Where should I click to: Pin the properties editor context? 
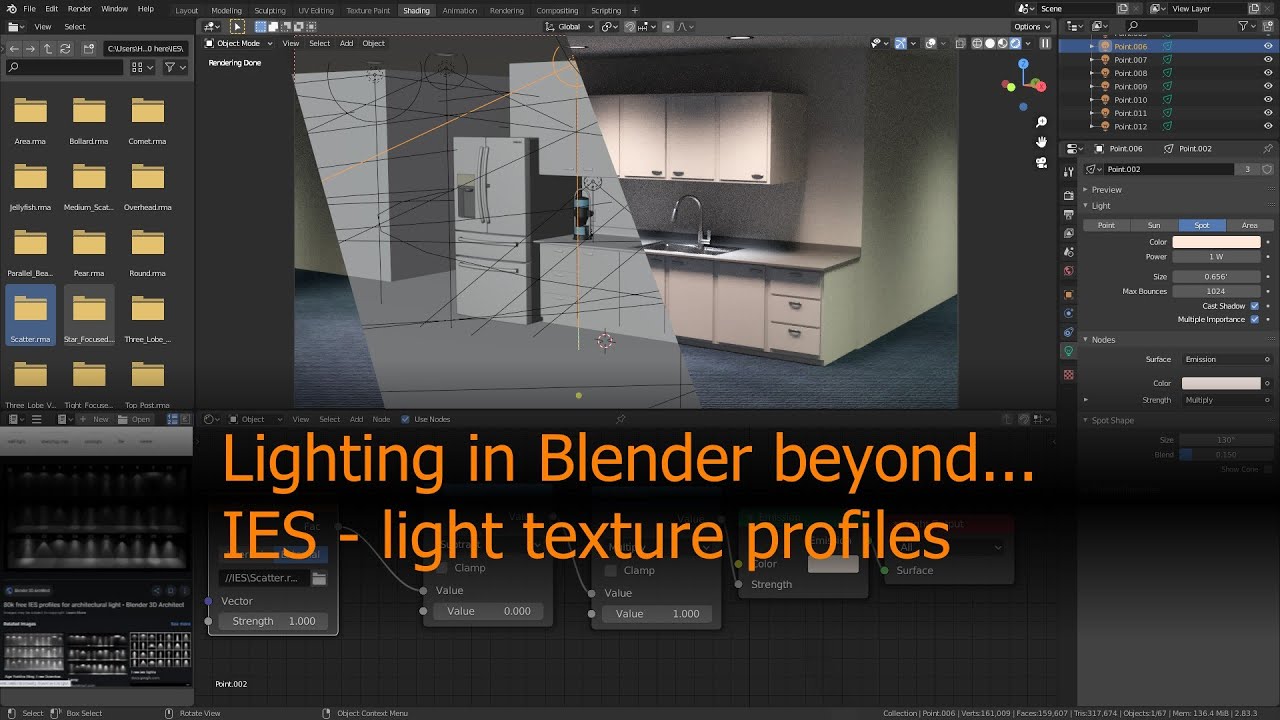(1267, 148)
